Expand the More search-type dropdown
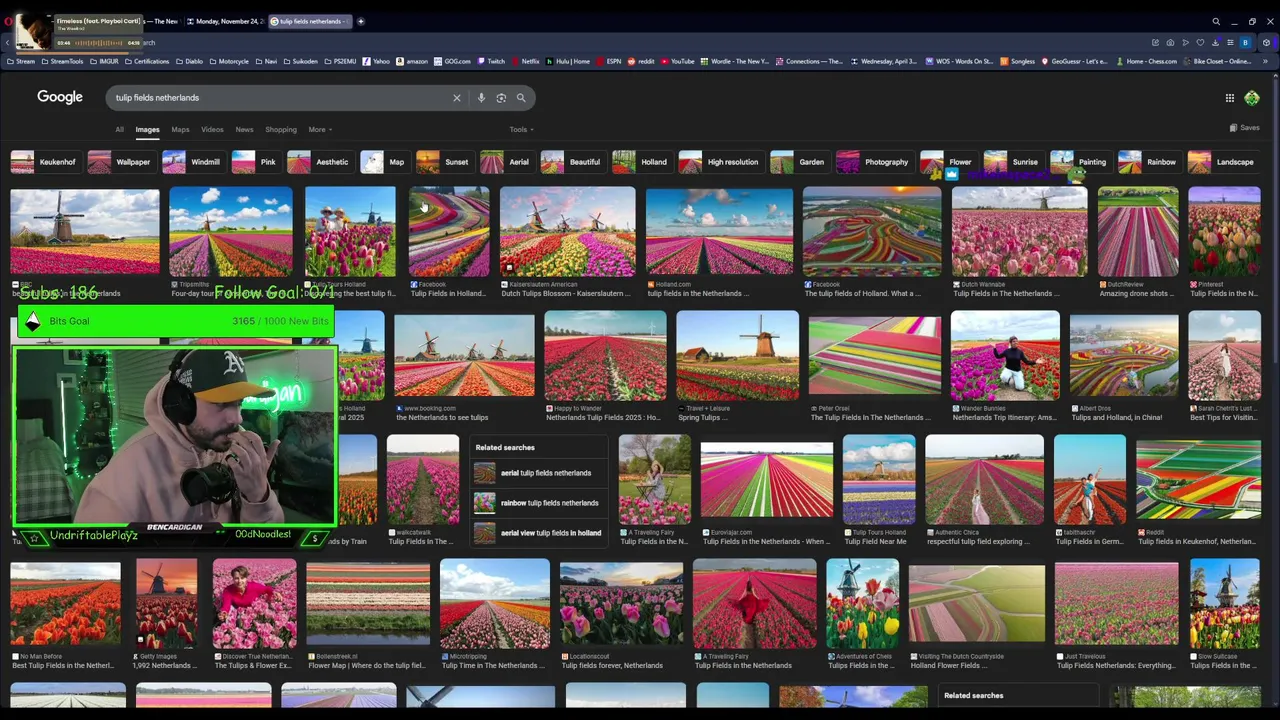The height and width of the screenshot is (720, 1280). pyautogui.click(x=320, y=129)
